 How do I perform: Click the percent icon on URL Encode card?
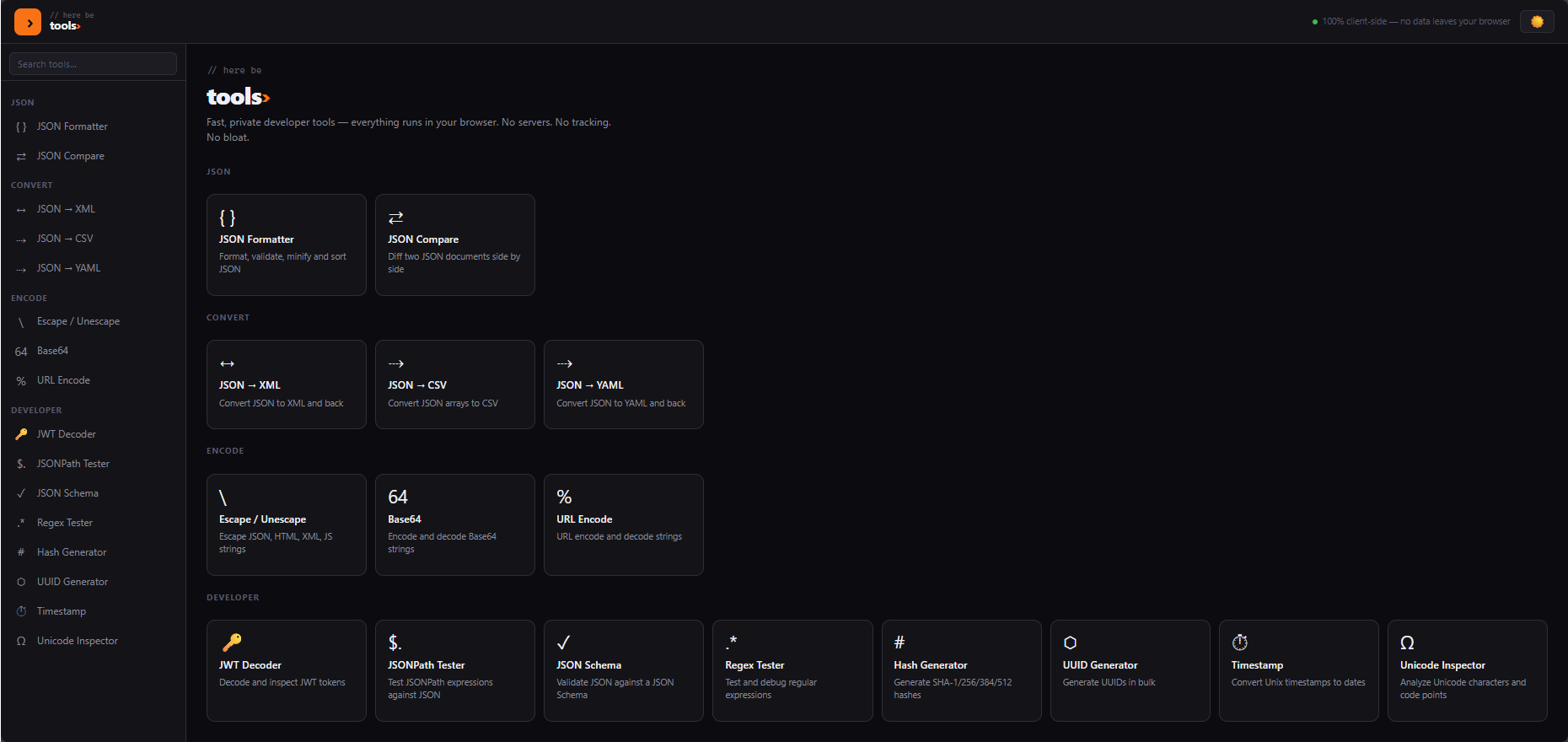[x=564, y=497]
